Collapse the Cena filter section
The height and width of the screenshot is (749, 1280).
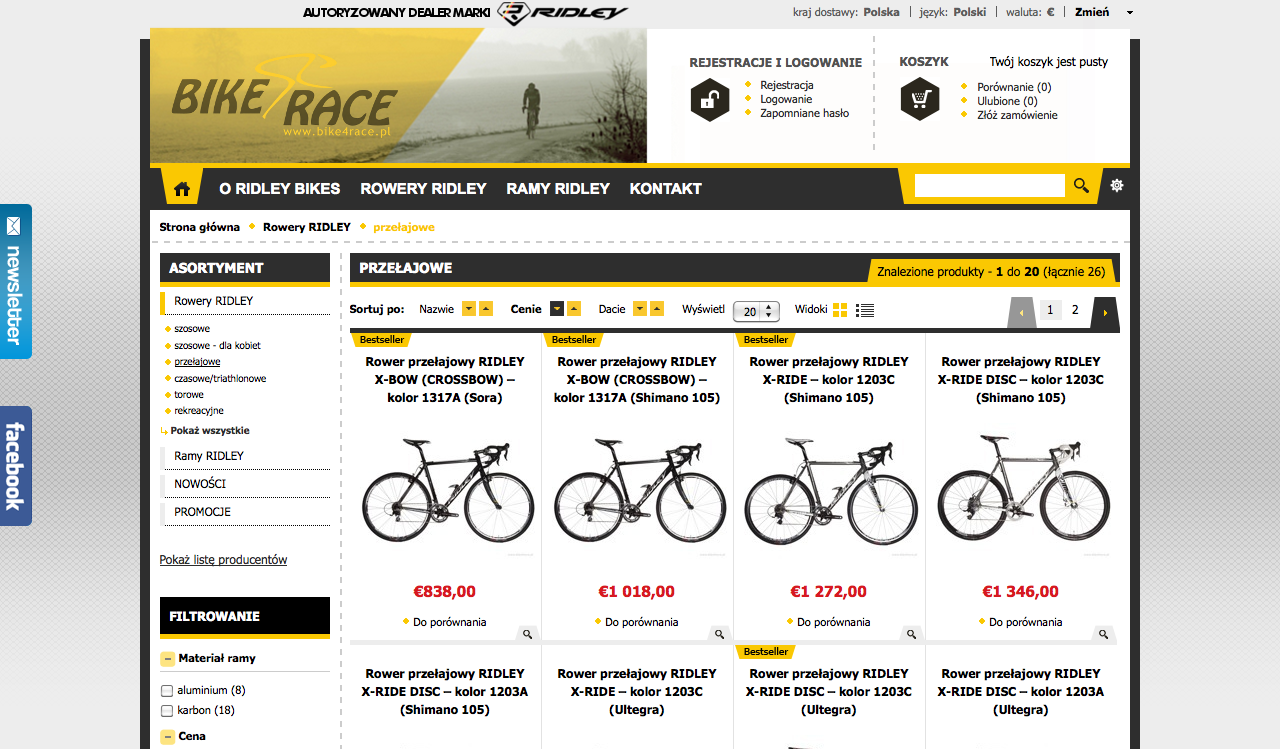[168, 738]
